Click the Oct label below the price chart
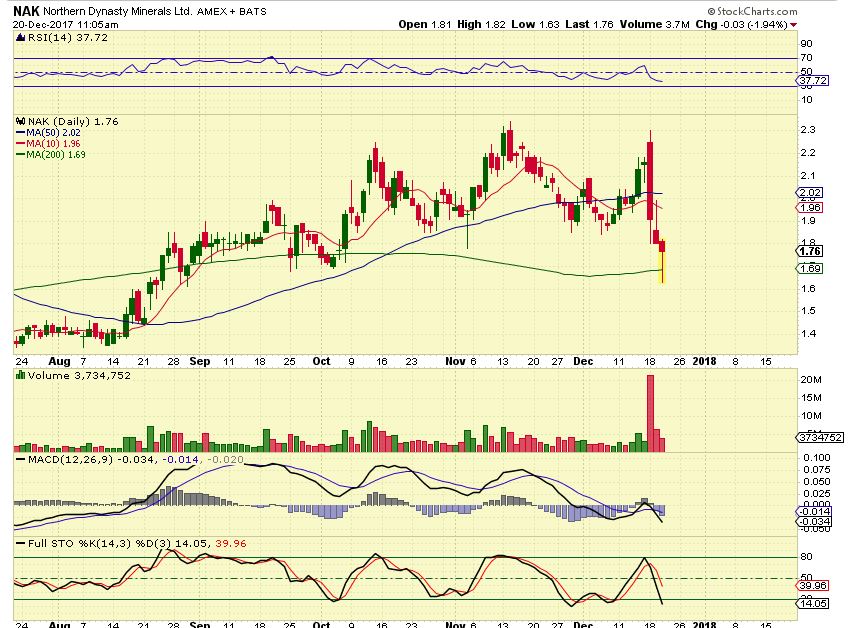Screen dimensions: 850x628 pos(321,361)
